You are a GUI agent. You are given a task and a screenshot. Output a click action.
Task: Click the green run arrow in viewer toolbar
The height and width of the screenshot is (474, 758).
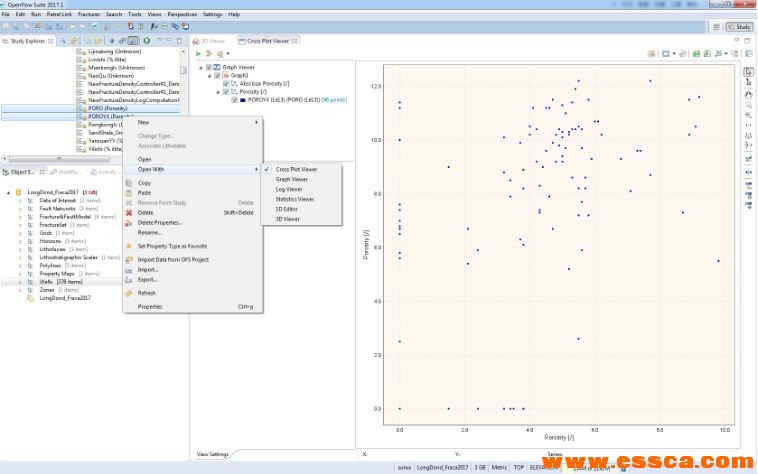tap(198, 53)
